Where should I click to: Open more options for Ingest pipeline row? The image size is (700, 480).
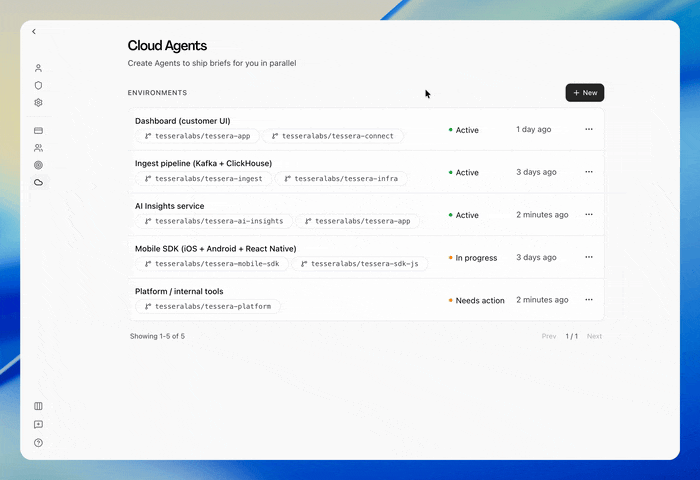pyautogui.click(x=589, y=172)
